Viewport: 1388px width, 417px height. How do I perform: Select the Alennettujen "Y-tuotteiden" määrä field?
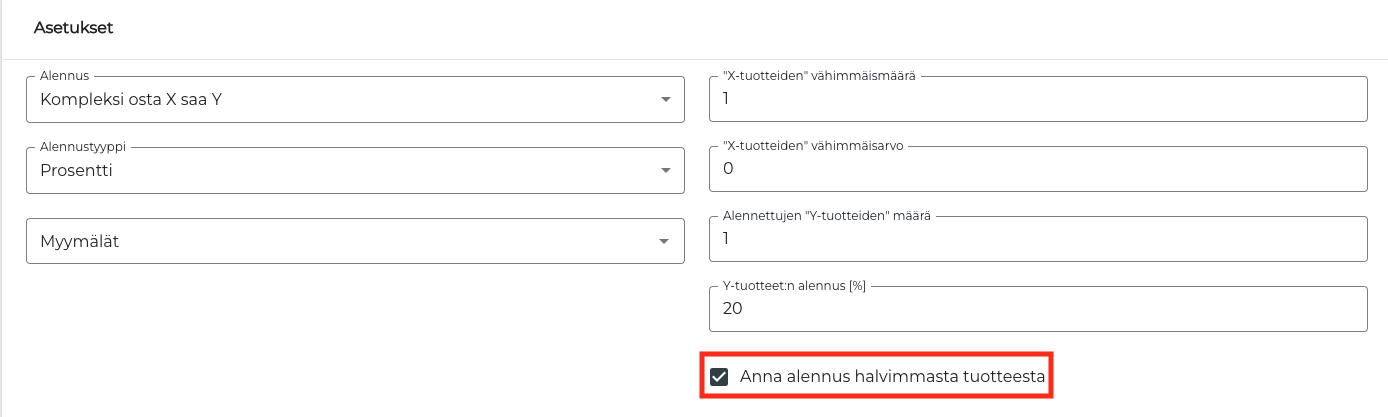(1036, 240)
